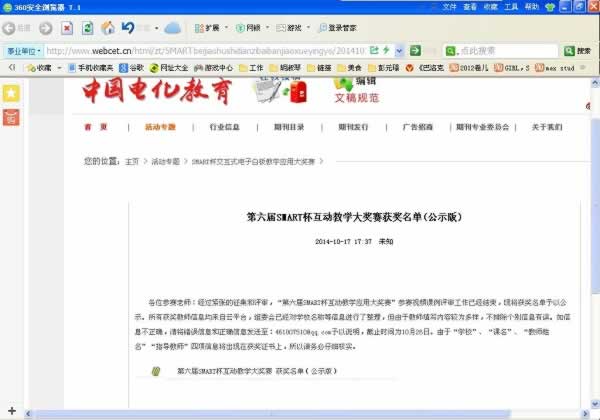This screenshot has width=600, height=420.
Task: Open the 查看 View menu
Action: coord(470,7)
